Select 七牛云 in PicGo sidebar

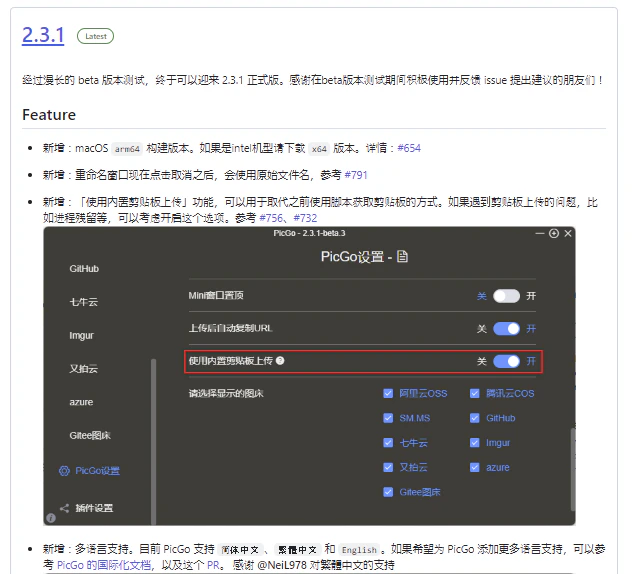click(84, 302)
